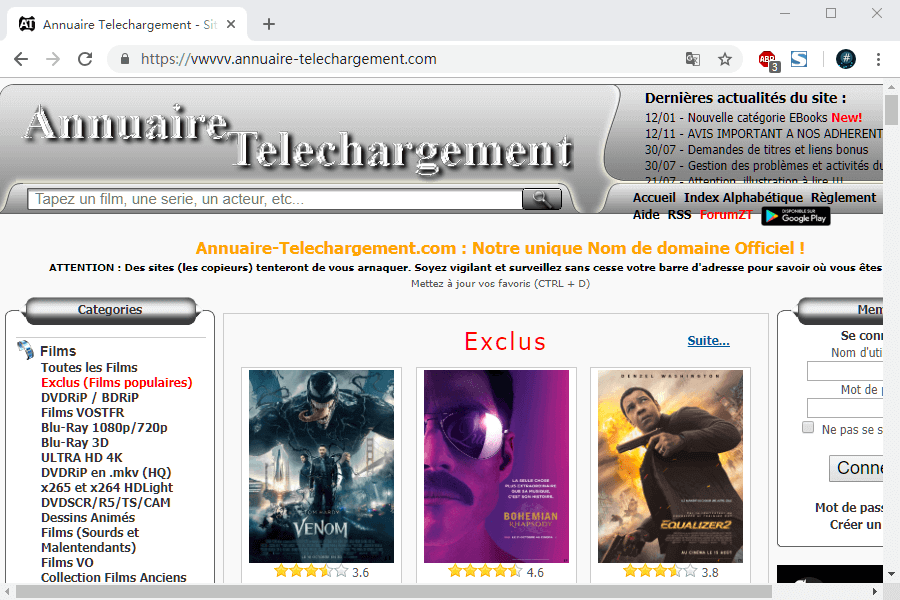Open Chrome's three-dot menu
900x600 pixels.
tap(878, 59)
